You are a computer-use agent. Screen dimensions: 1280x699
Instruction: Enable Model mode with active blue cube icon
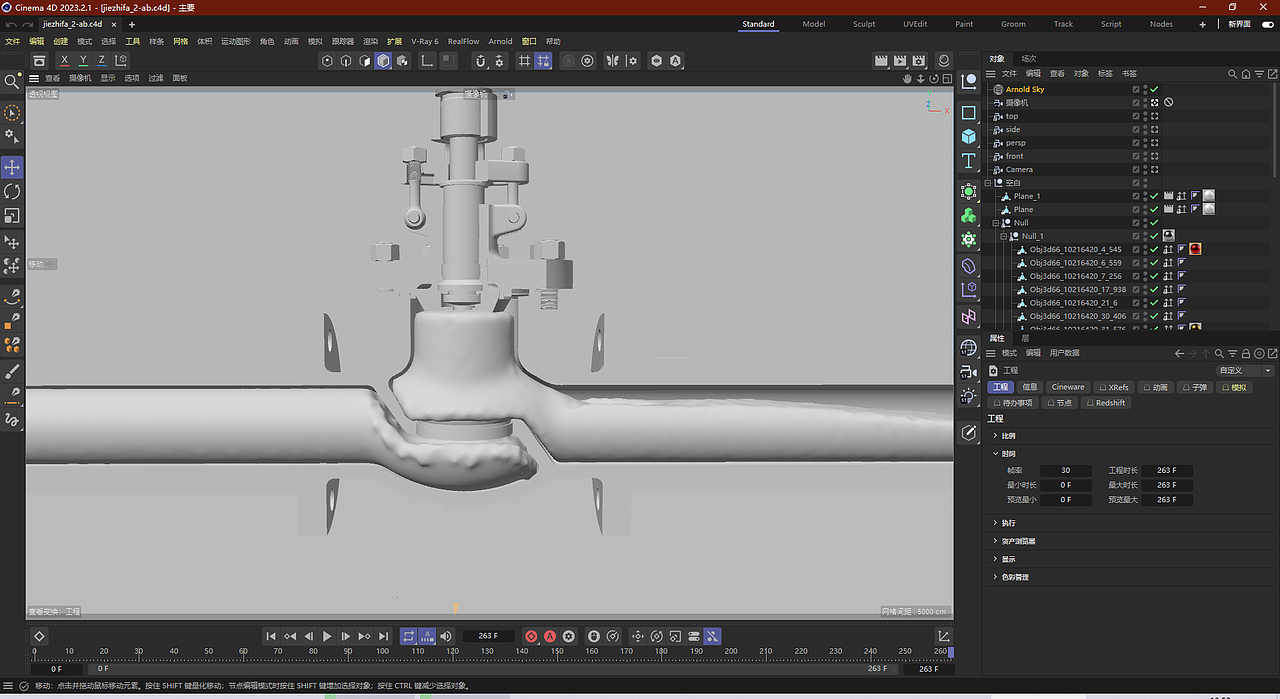383,61
